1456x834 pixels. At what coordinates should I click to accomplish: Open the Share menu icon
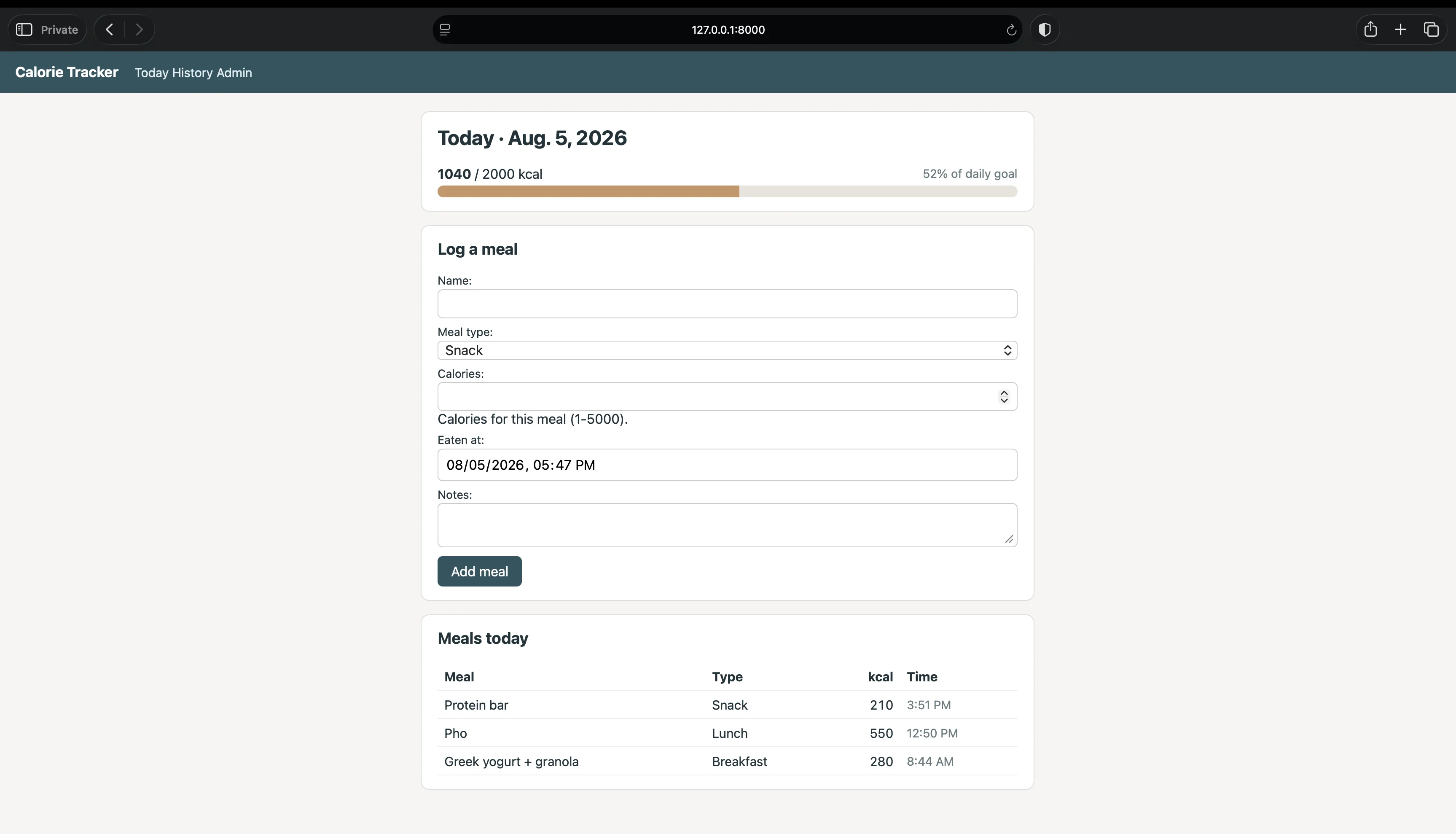[1370, 29]
